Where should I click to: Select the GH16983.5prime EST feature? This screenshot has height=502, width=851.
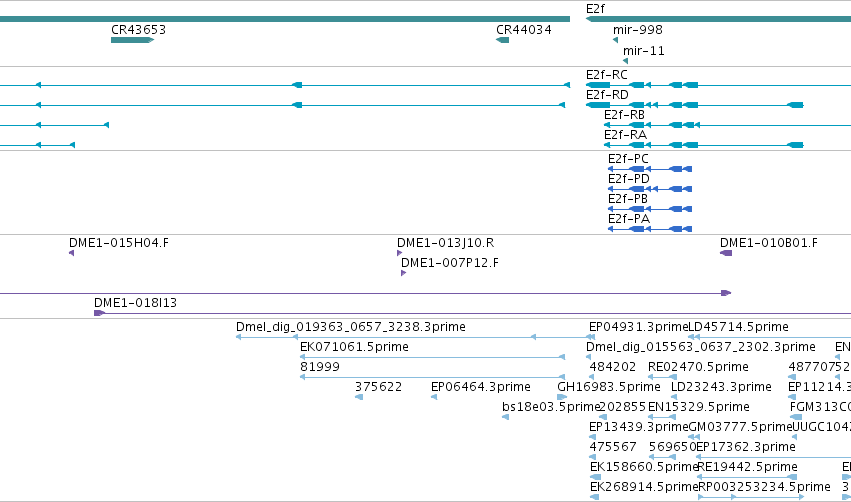tap(562, 397)
